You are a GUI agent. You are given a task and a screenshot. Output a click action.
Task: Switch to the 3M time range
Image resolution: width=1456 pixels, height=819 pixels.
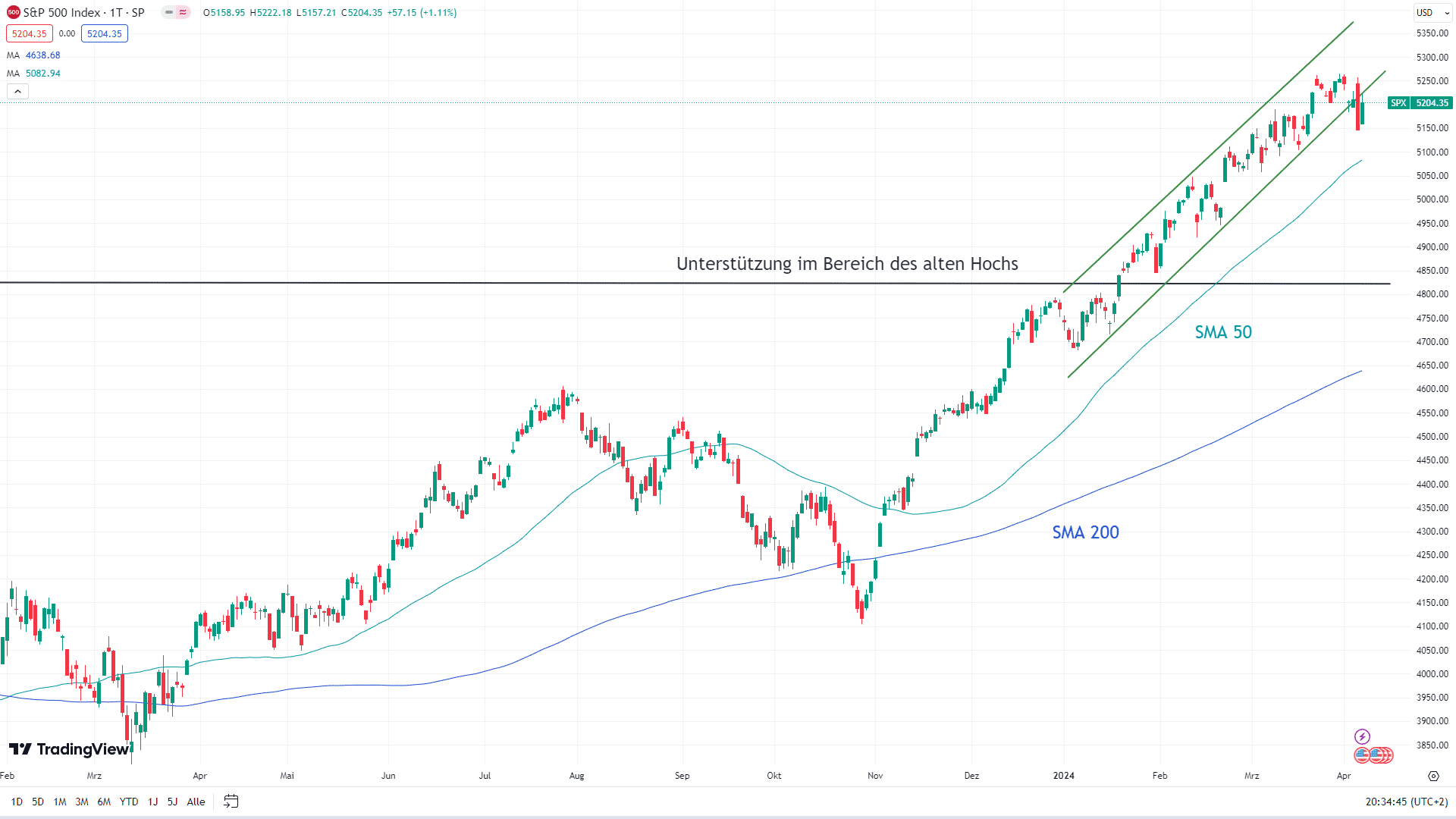82,802
